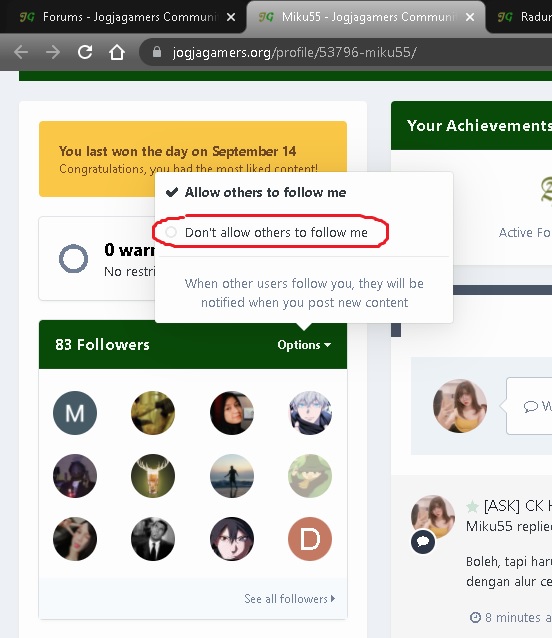Viewport: 552px width, 638px height.
Task: Click the Active Fo rank label
Action: pos(525,232)
